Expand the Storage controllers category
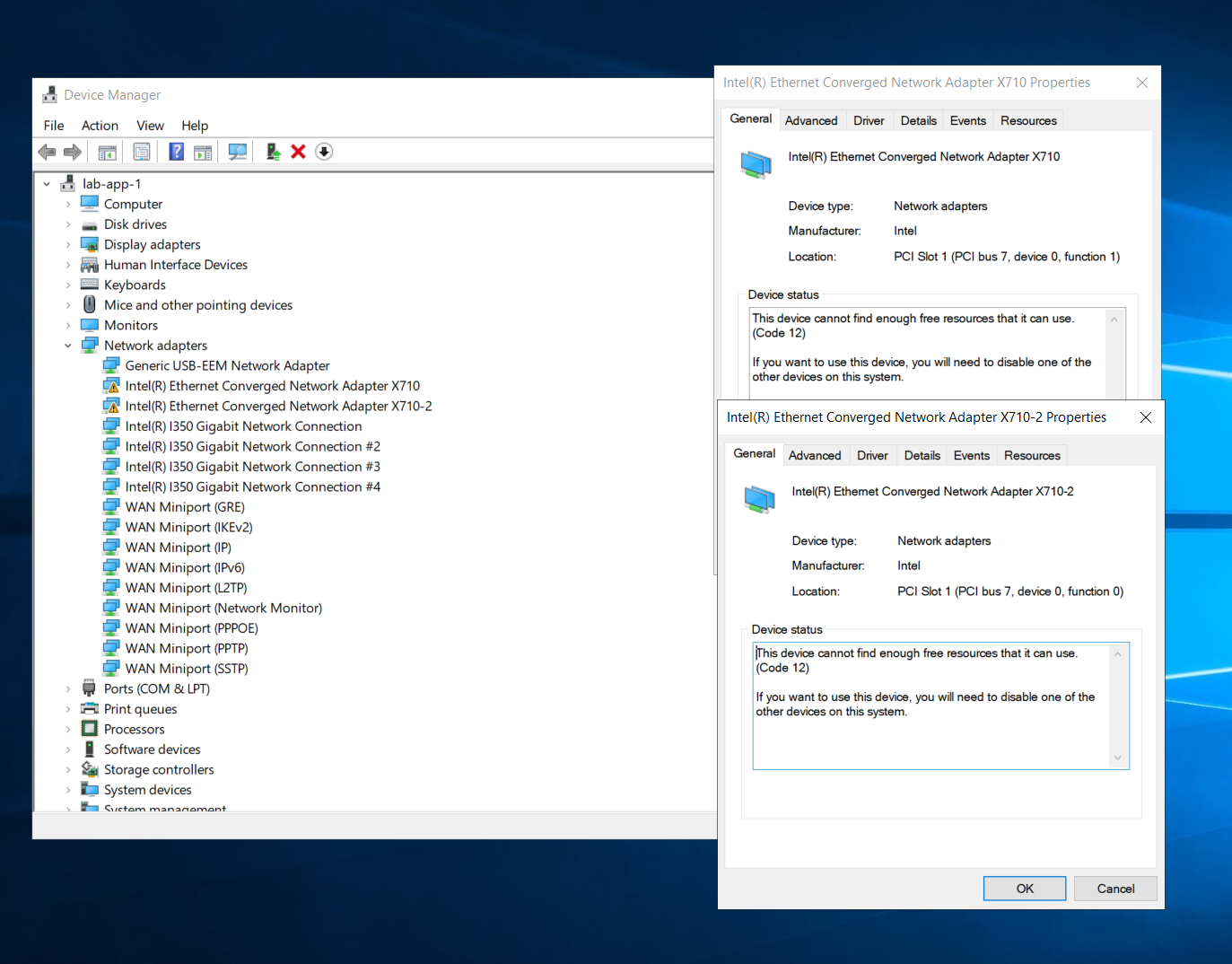The image size is (1232, 964). [68, 769]
